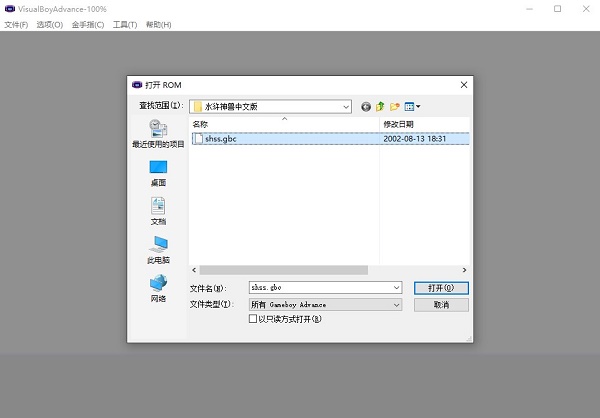Sort files by the 名称 column header
The height and width of the screenshot is (418, 600).
(284, 124)
